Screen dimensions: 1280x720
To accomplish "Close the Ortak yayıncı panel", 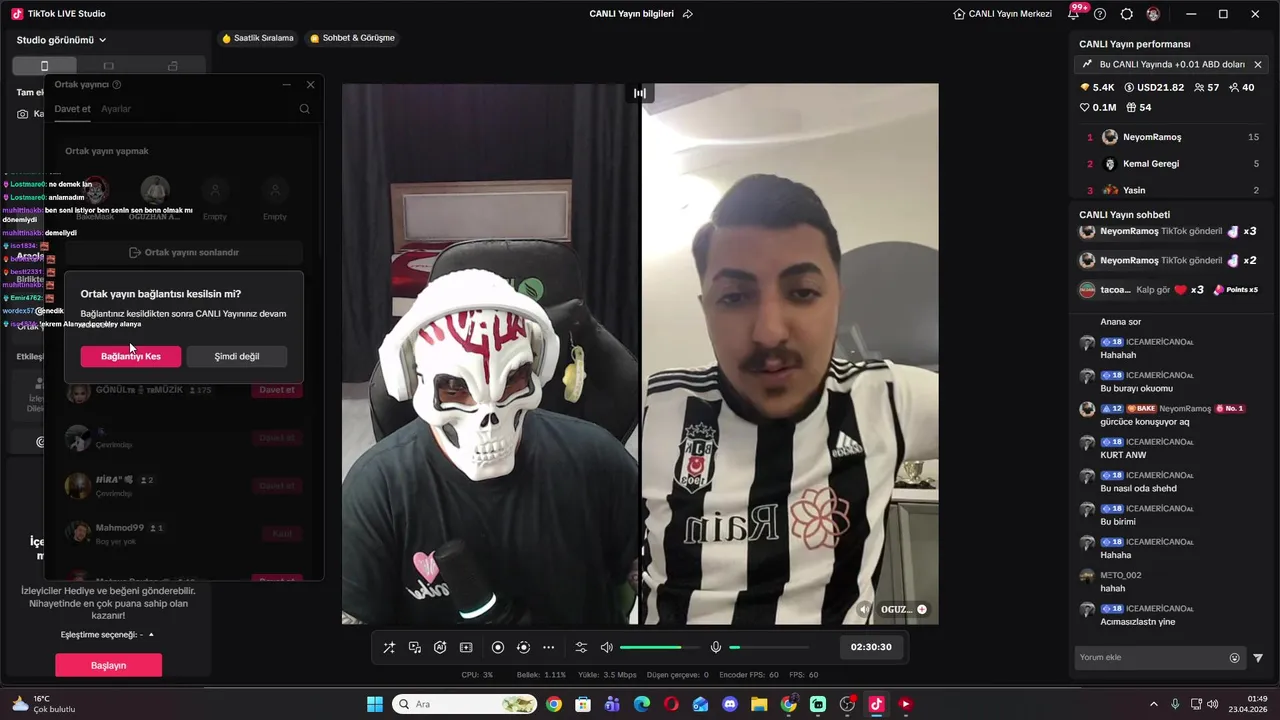I will 310,85.
